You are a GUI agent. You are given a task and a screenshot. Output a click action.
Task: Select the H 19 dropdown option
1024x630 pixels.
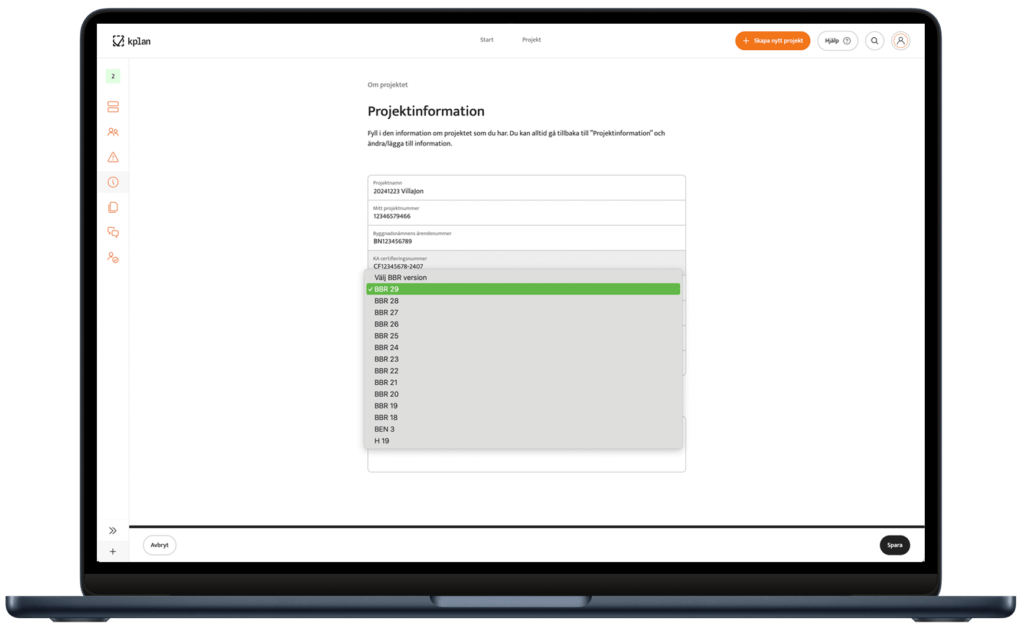tap(382, 441)
